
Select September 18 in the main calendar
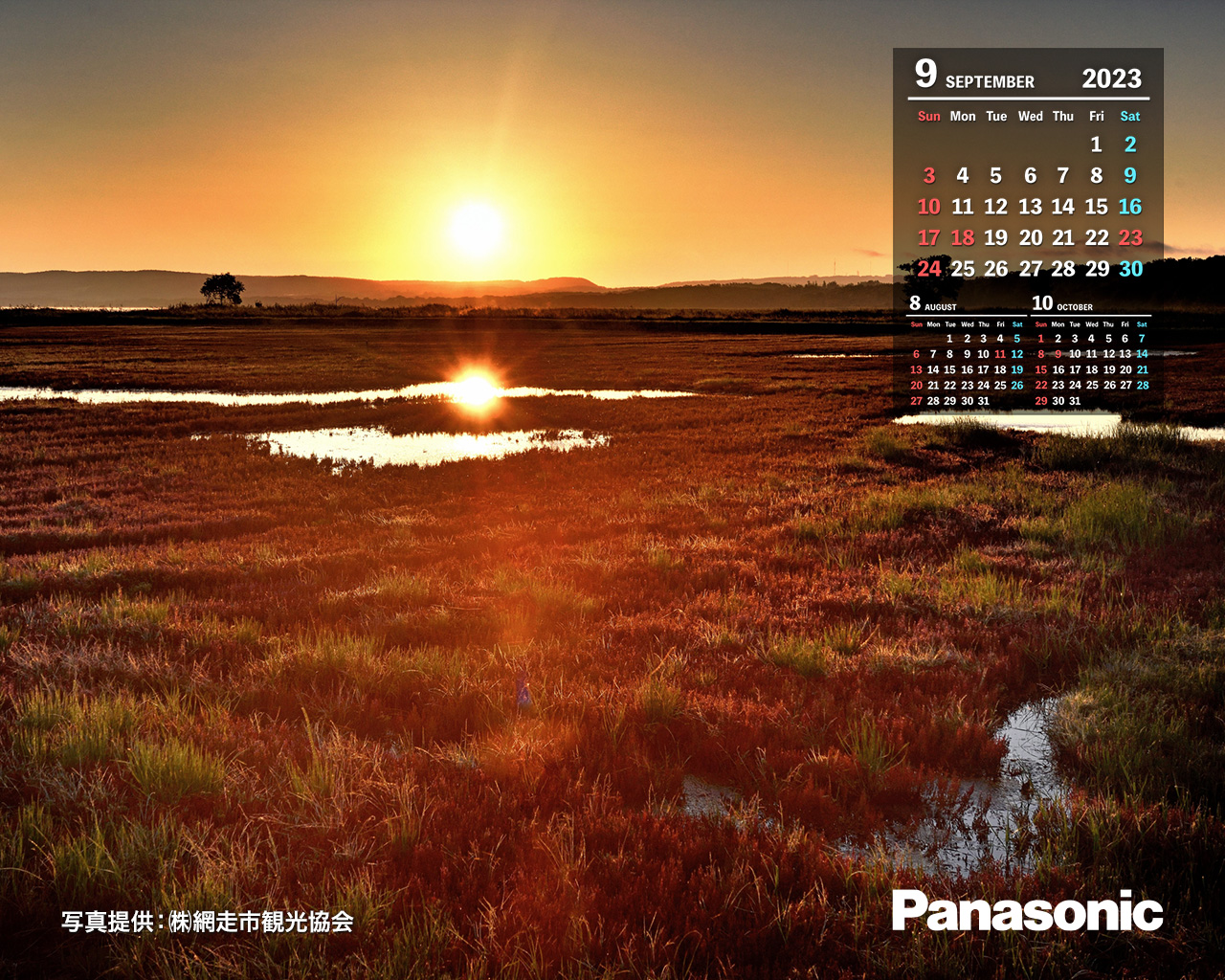click(963, 237)
